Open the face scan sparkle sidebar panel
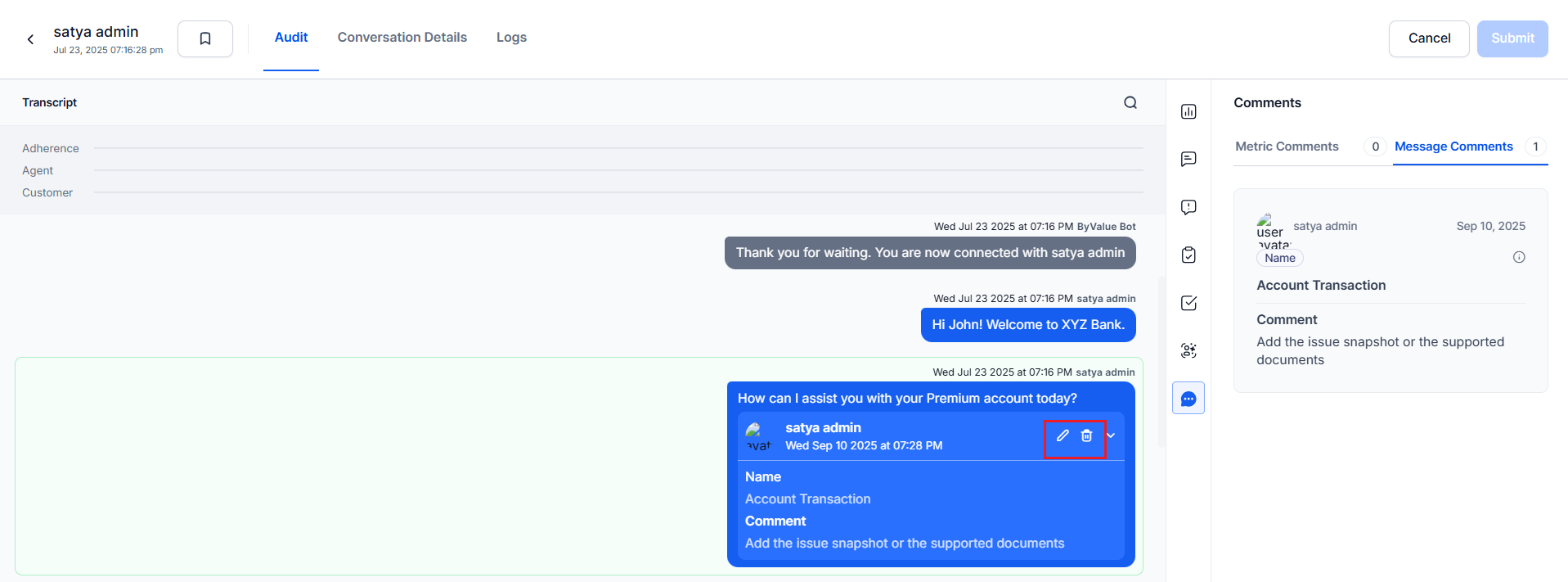 point(1188,350)
